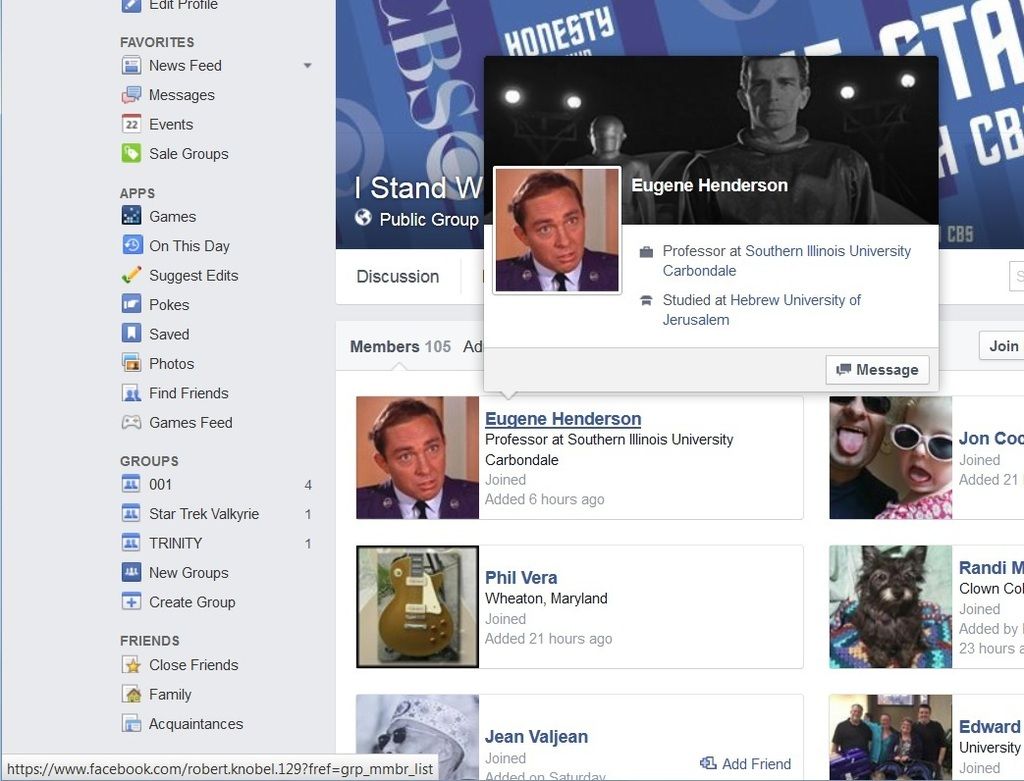Click the Public Group globe icon

(363, 217)
